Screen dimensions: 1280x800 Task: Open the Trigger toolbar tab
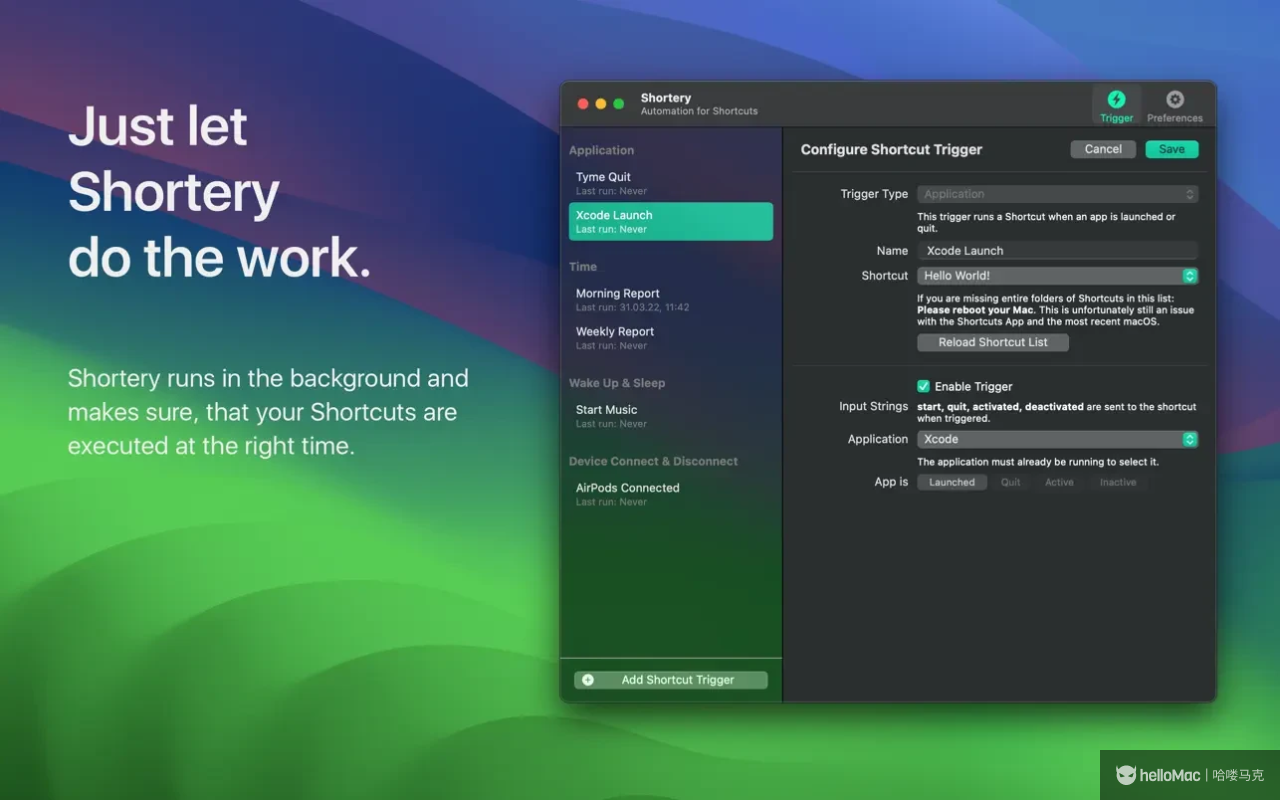(1116, 105)
